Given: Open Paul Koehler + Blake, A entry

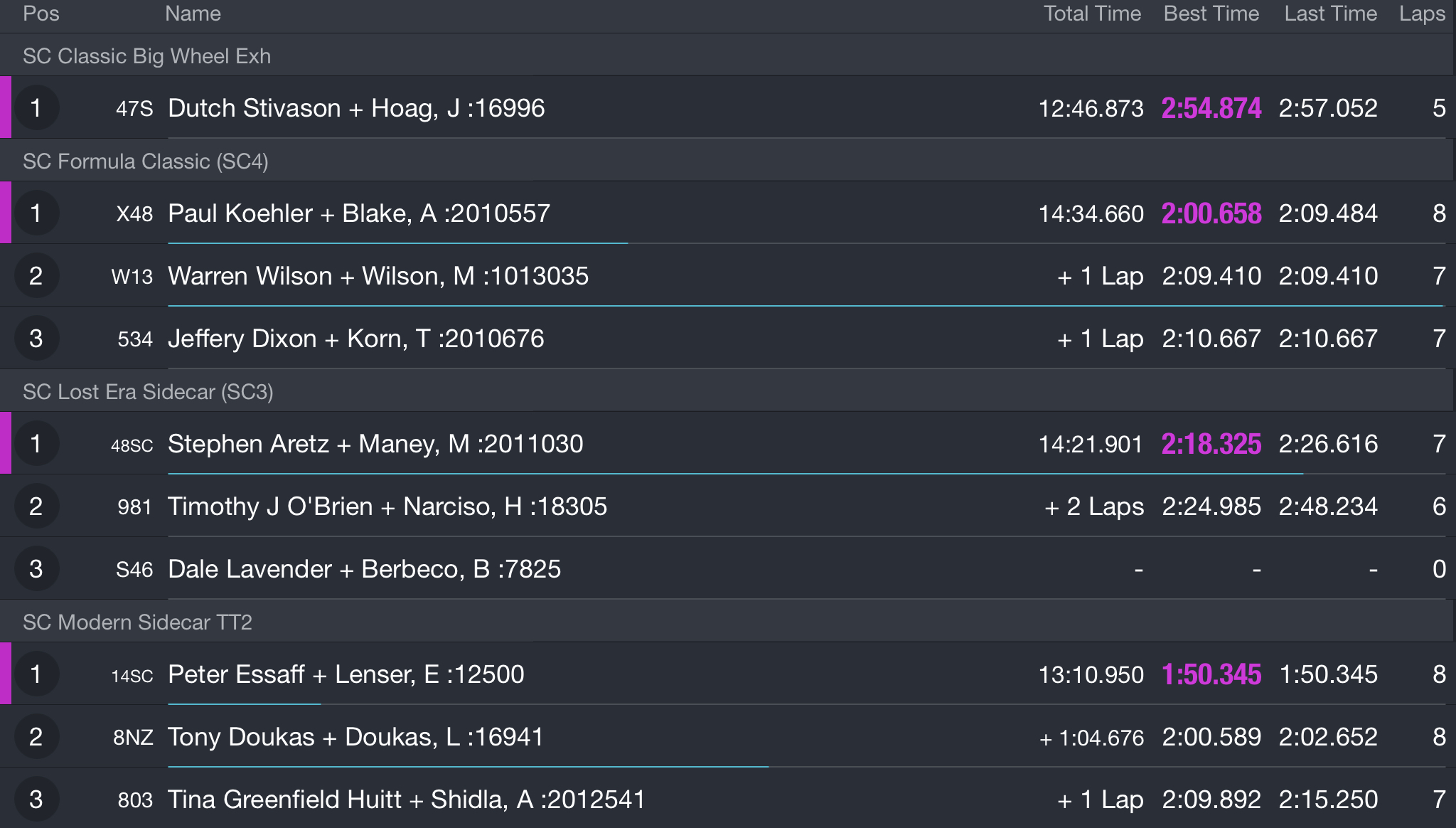Looking at the screenshot, I should [728, 213].
